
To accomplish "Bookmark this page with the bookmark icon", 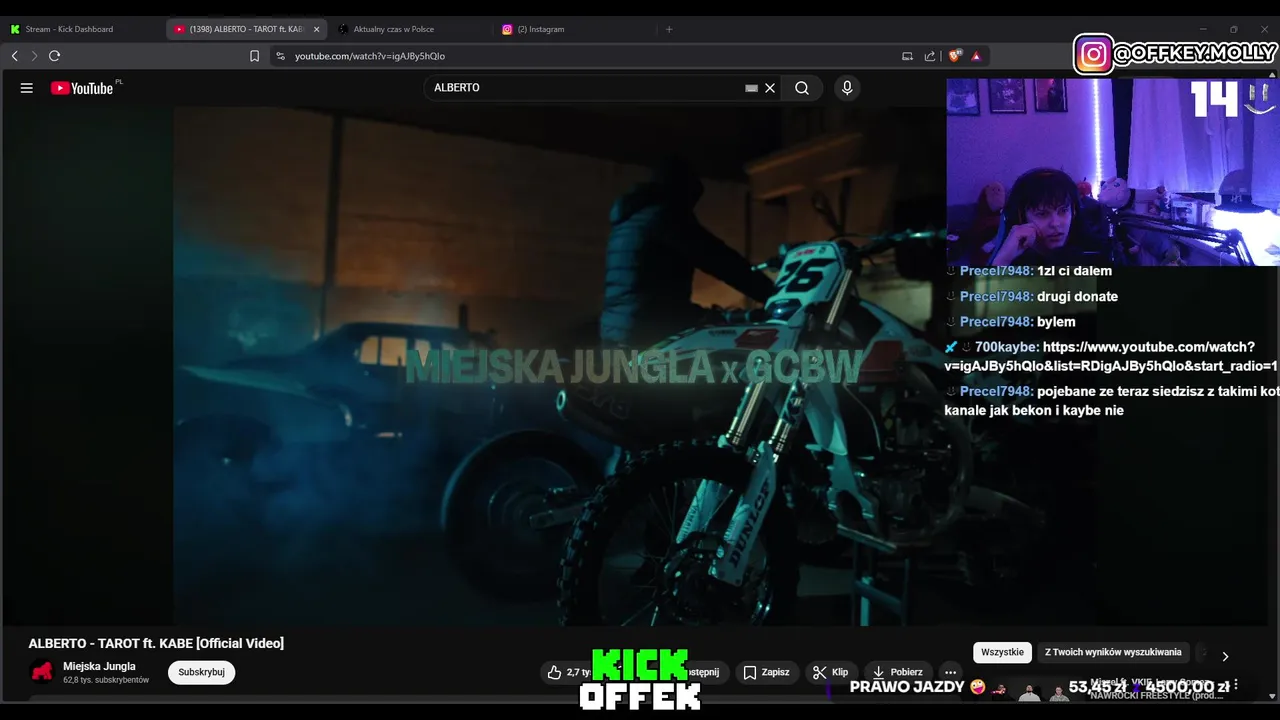I will (255, 56).
